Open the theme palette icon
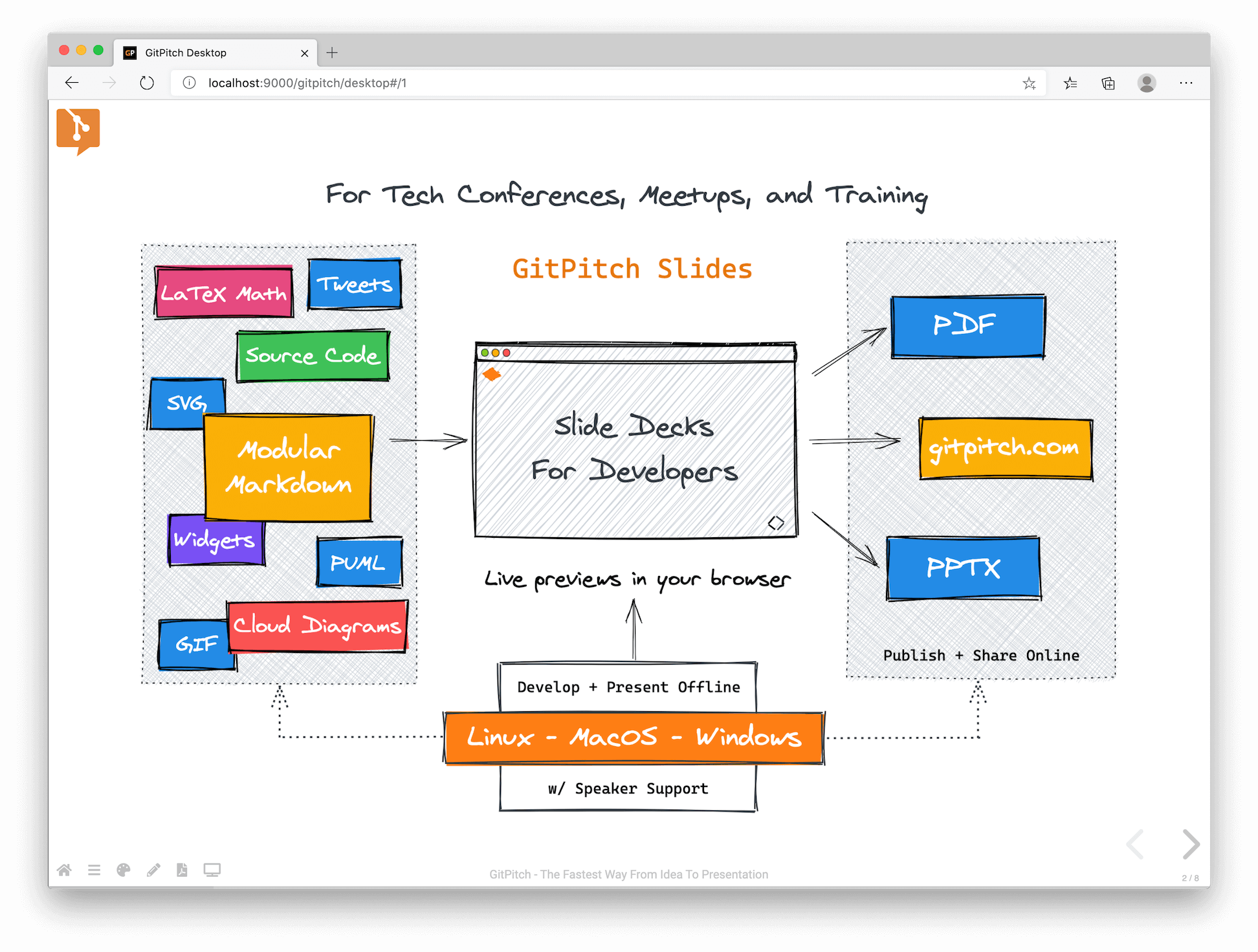This screenshot has height=952, width=1258. 123,870
